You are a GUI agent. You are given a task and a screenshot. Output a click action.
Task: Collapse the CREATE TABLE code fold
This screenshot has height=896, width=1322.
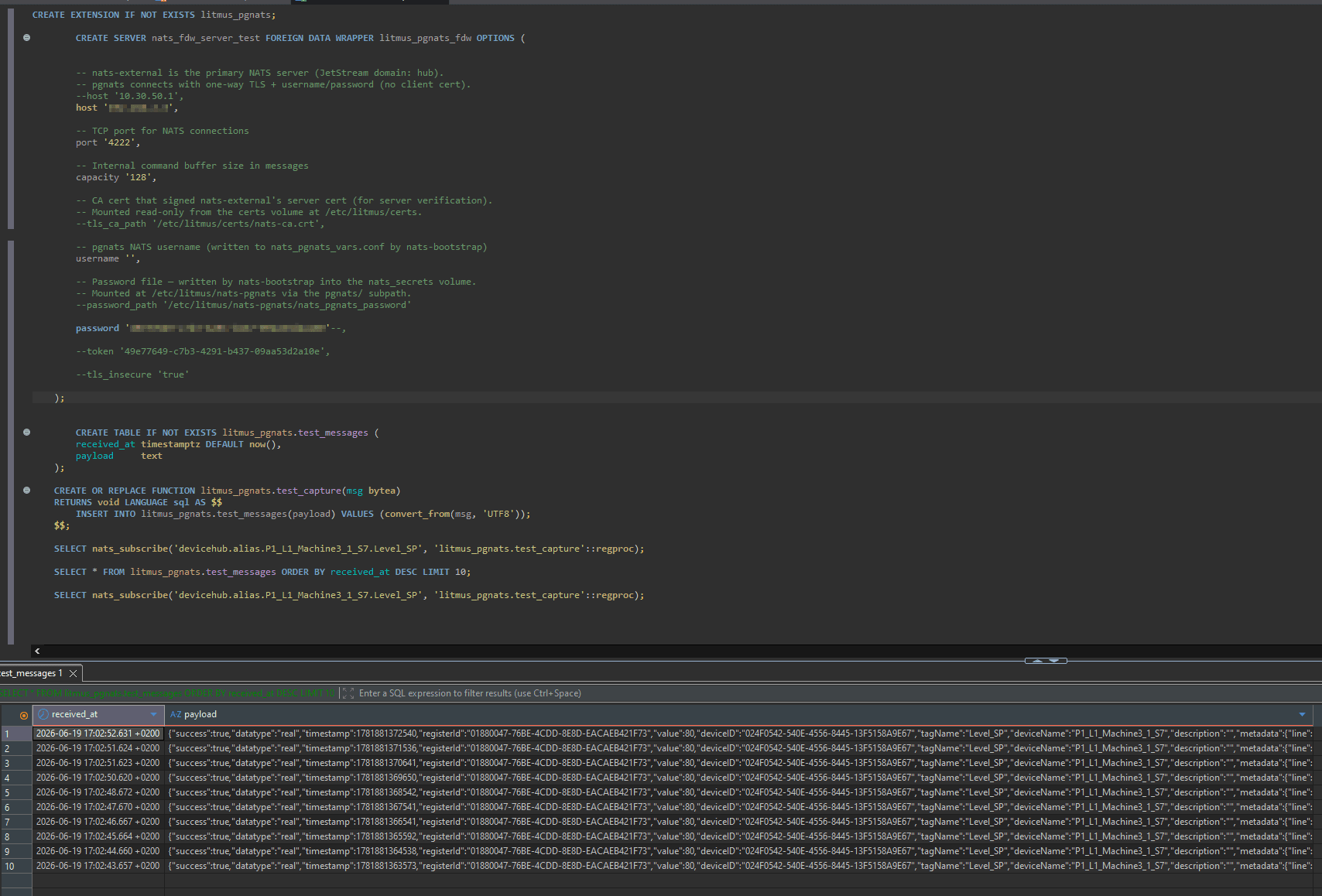[x=27, y=433]
